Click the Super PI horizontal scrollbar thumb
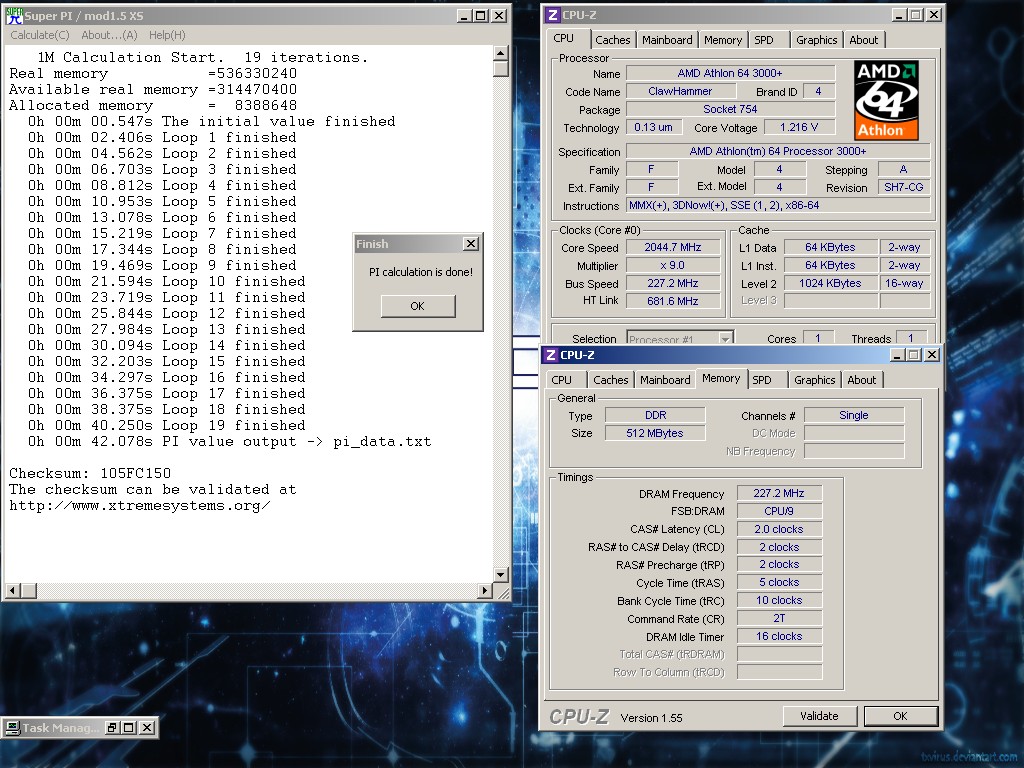The height and width of the screenshot is (768, 1024). (x=28, y=591)
